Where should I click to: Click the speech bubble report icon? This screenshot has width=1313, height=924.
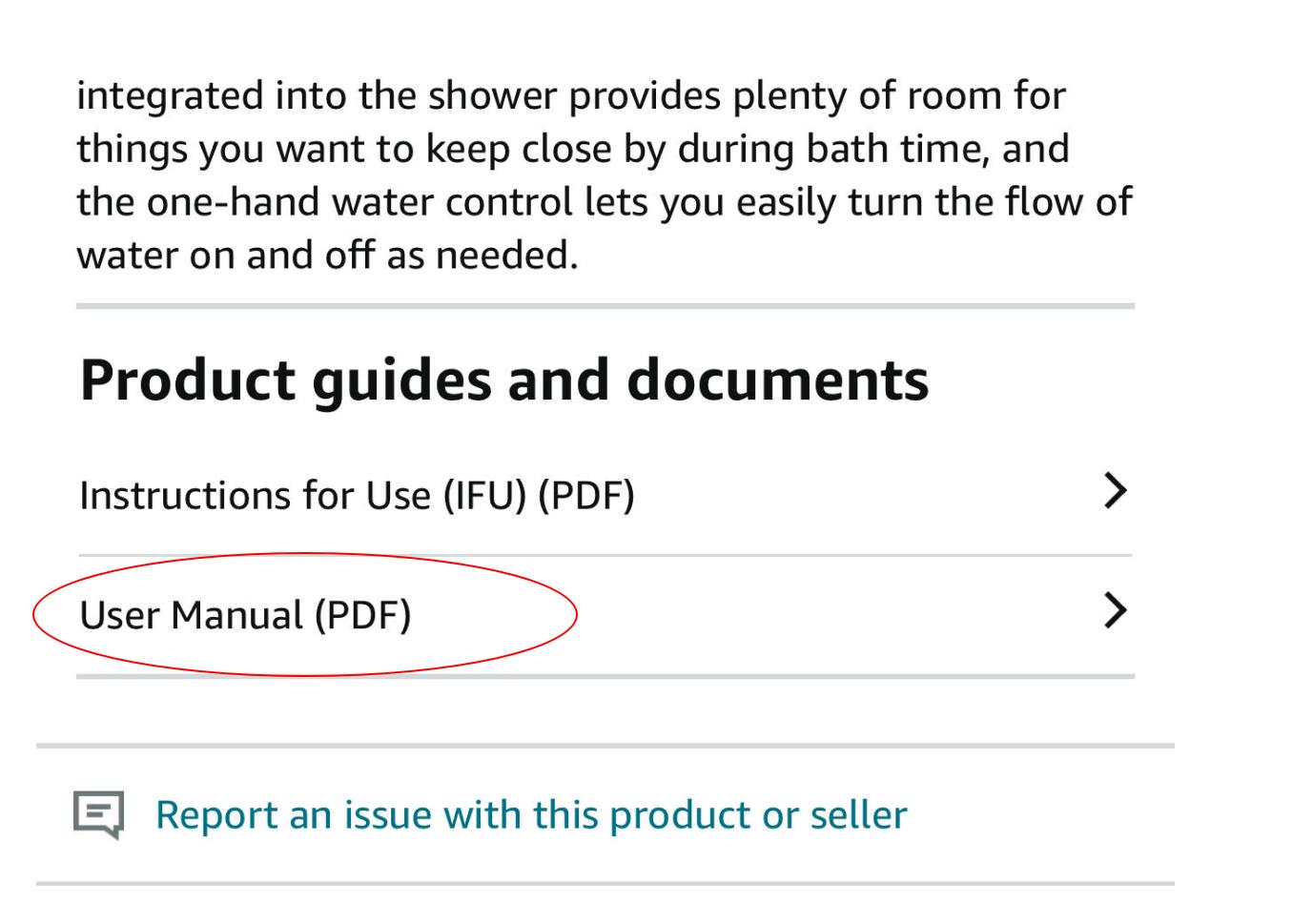(x=98, y=815)
